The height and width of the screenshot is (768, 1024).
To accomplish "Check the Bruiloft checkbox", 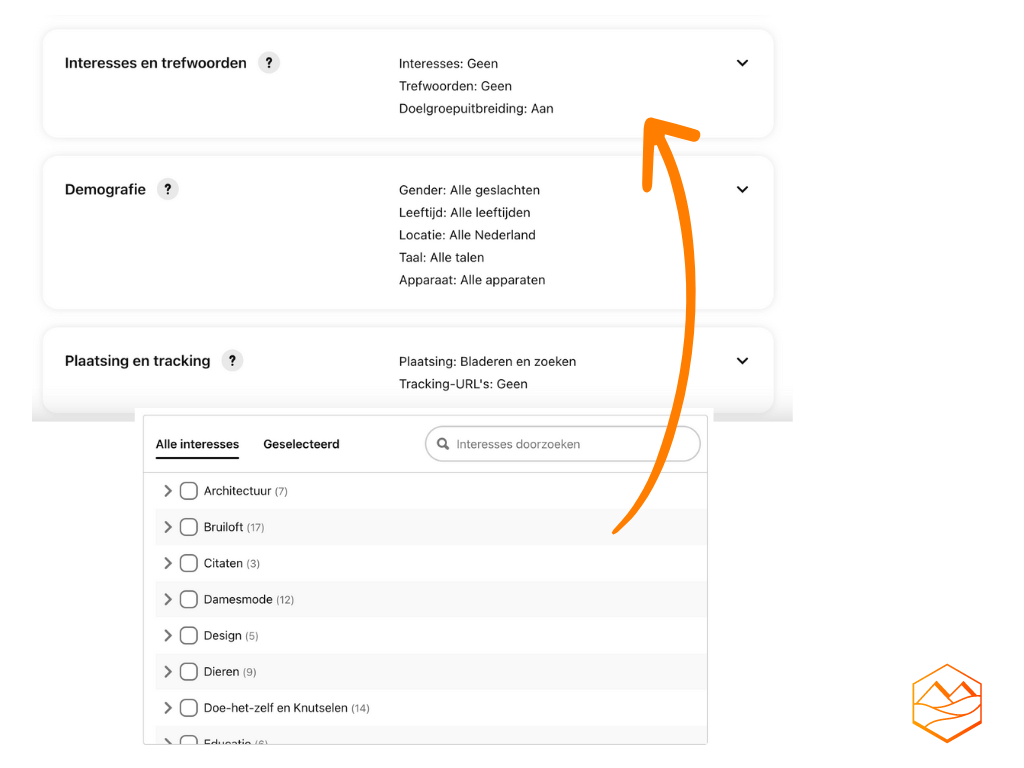I will tap(189, 527).
